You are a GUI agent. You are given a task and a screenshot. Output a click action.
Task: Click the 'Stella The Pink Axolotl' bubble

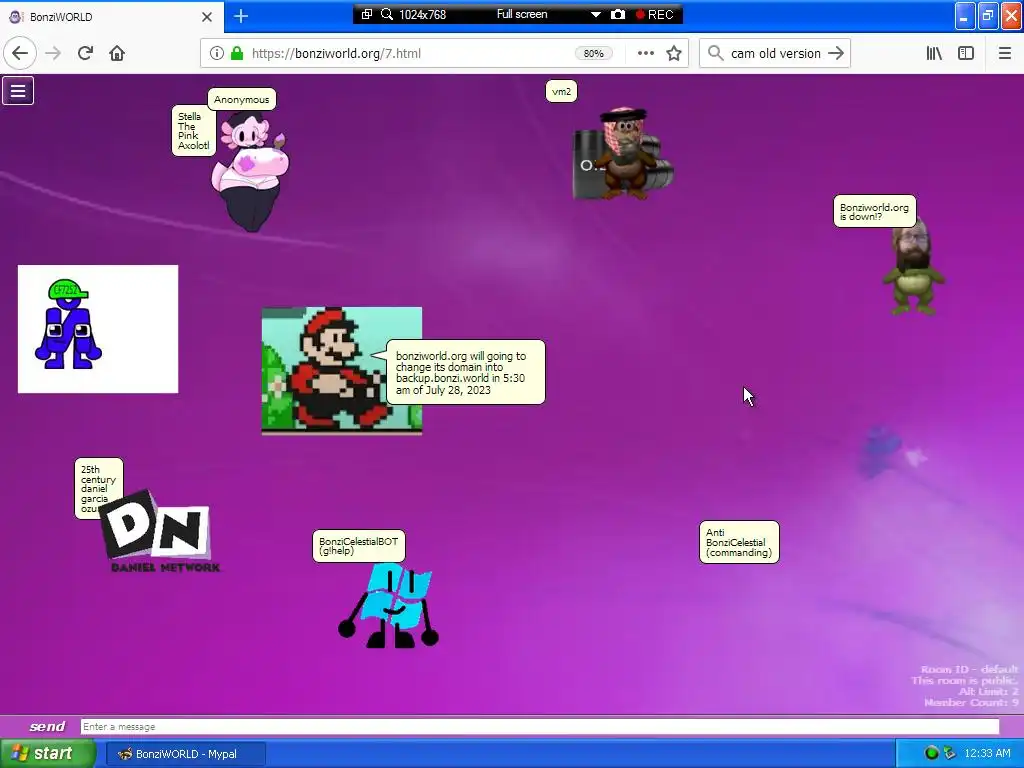pyautogui.click(x=193, y=131)
